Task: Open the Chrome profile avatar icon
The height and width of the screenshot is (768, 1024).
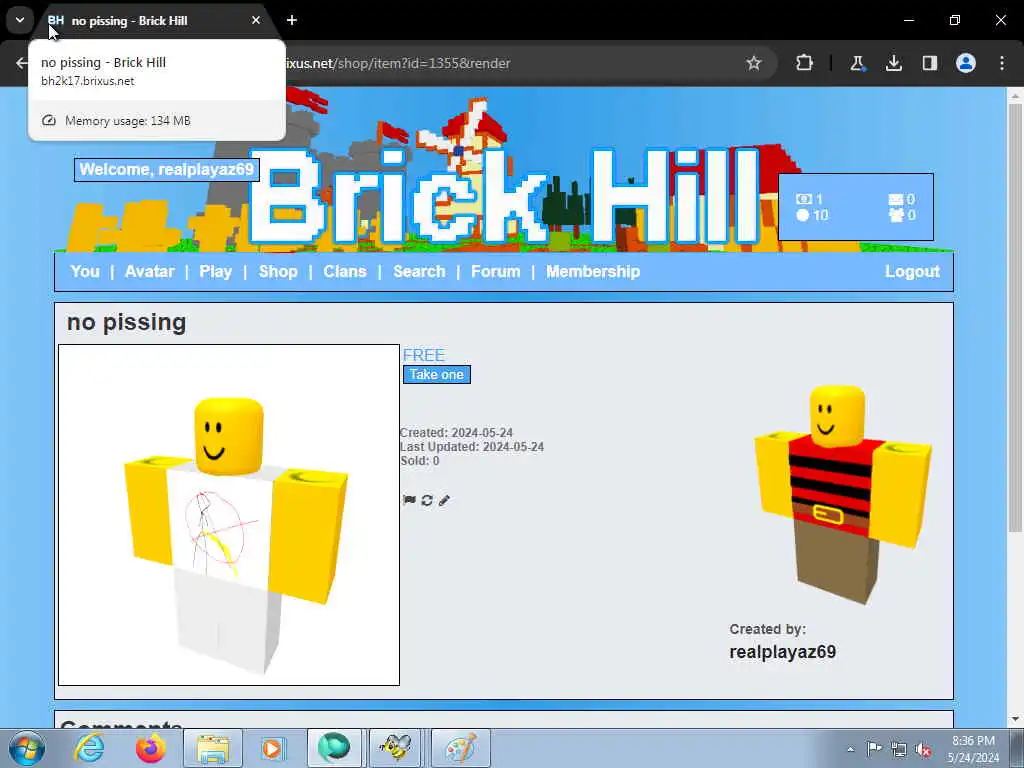Action: 966,63
